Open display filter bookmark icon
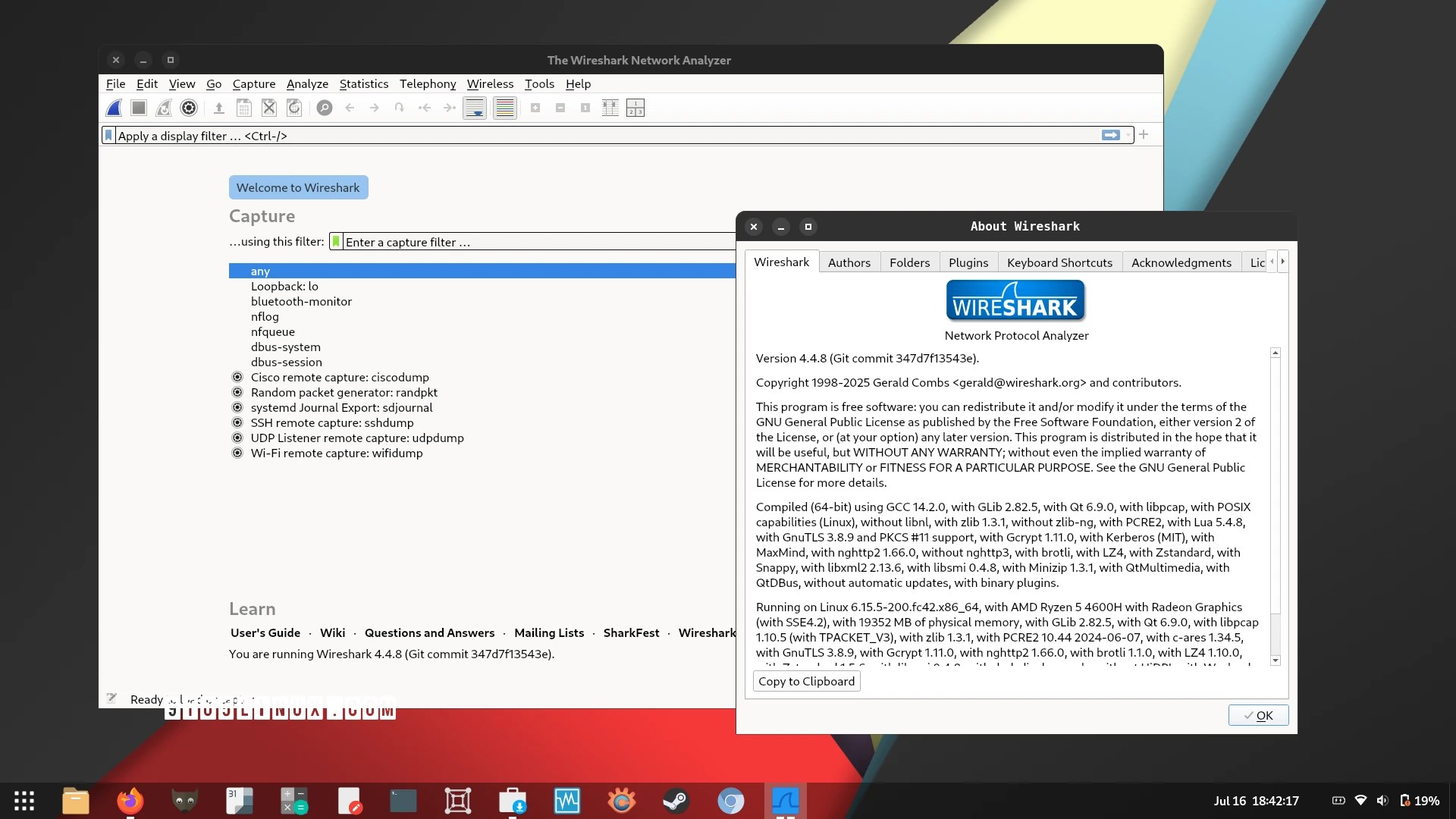 click(108, 135)
